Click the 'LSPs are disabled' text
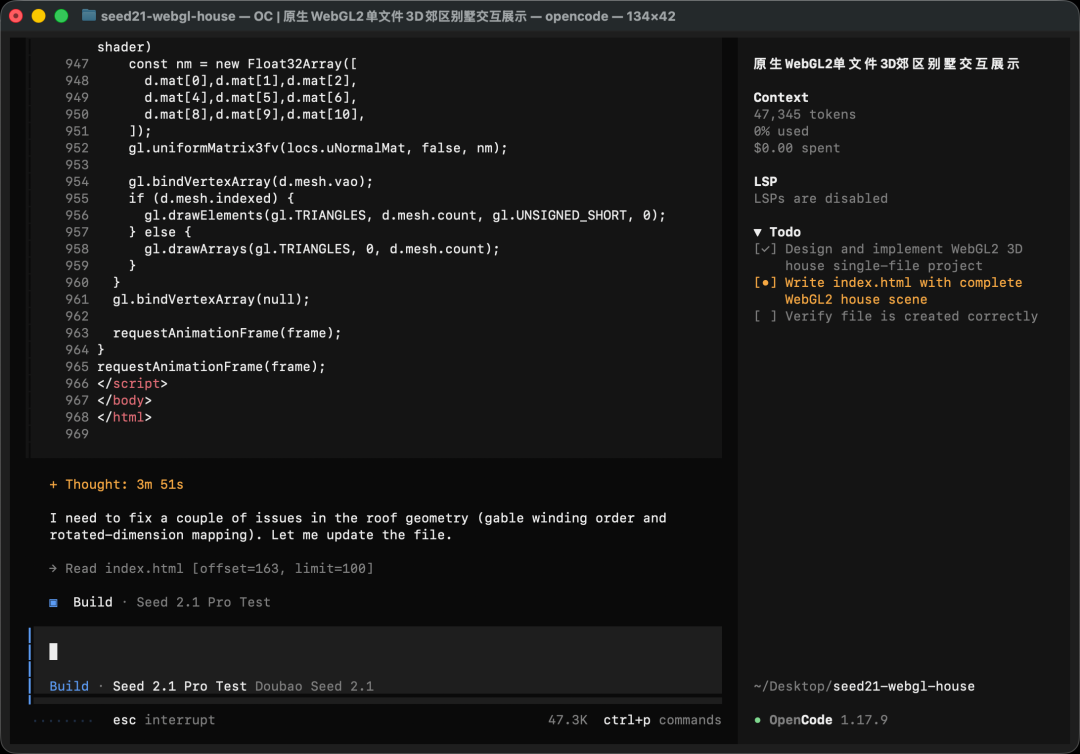The image size is (1080, 754). click(820, 199)
